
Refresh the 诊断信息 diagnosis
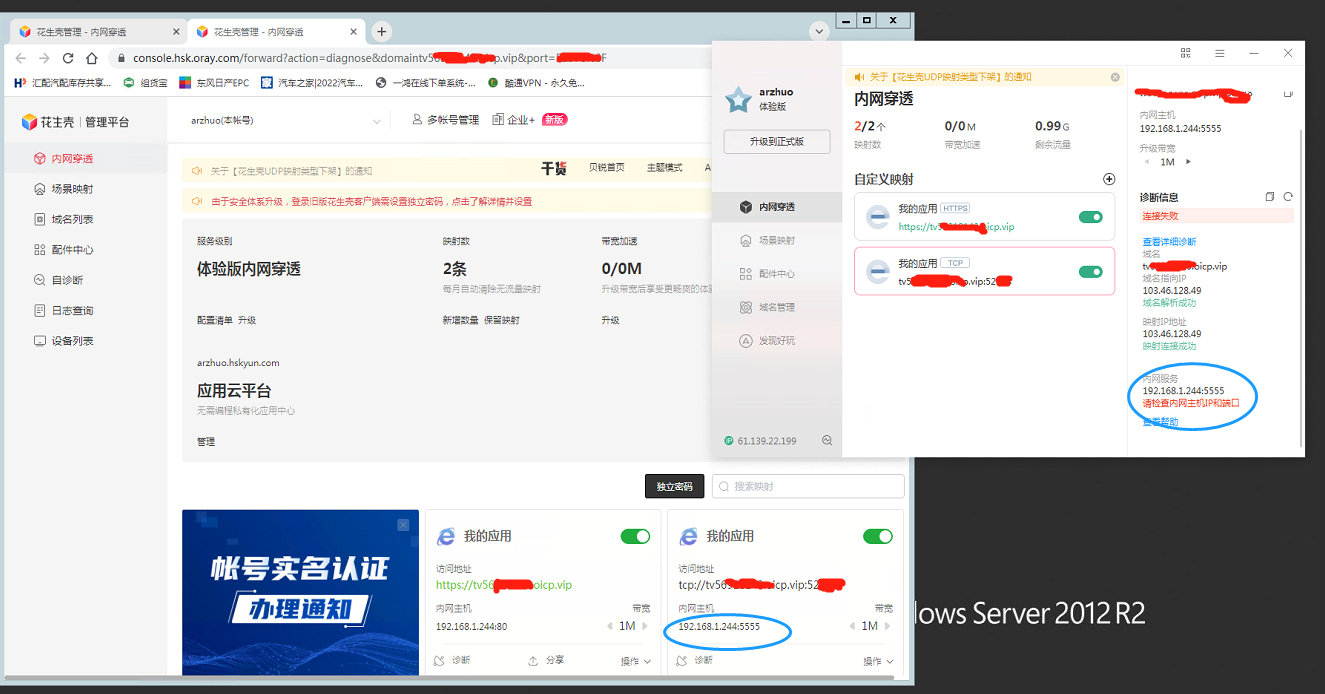[1288, 197]
